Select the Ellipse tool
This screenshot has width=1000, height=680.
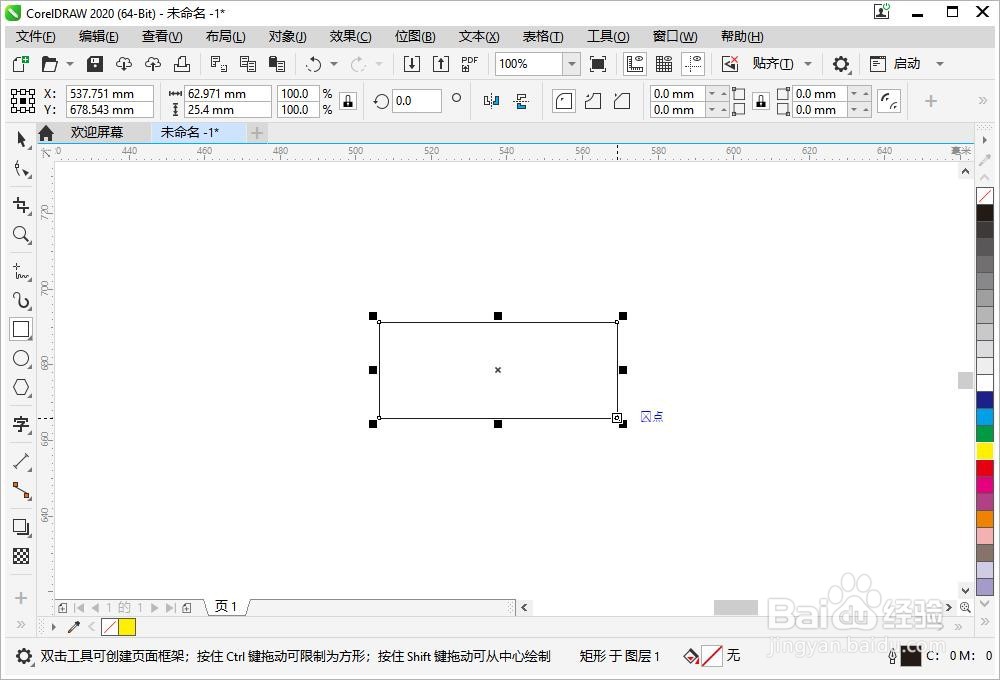coord(22,358)
